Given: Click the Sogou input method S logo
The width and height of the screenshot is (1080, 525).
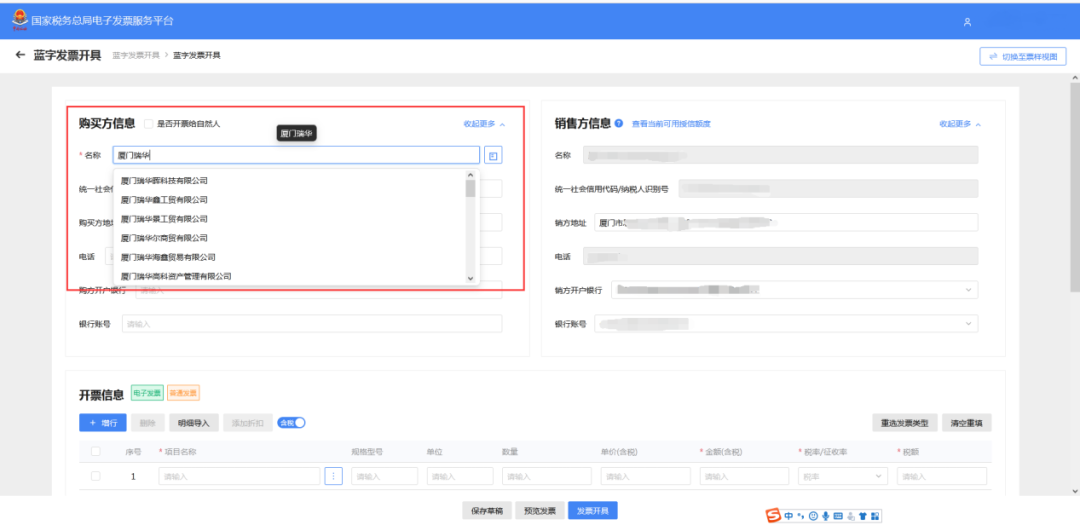Looking at the screenshot, I should (x=774, y=515).
